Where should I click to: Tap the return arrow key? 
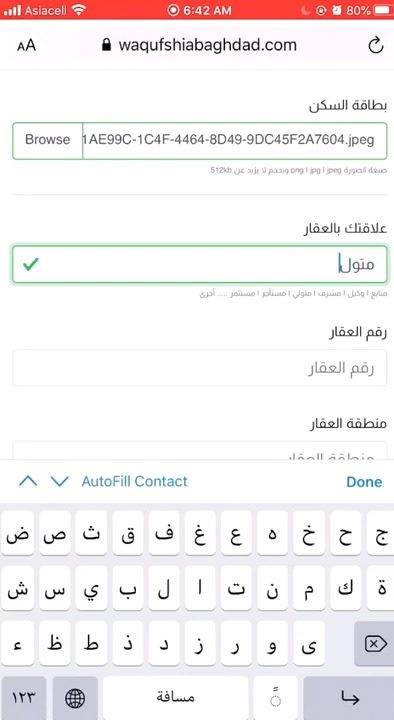click(350, 698)
